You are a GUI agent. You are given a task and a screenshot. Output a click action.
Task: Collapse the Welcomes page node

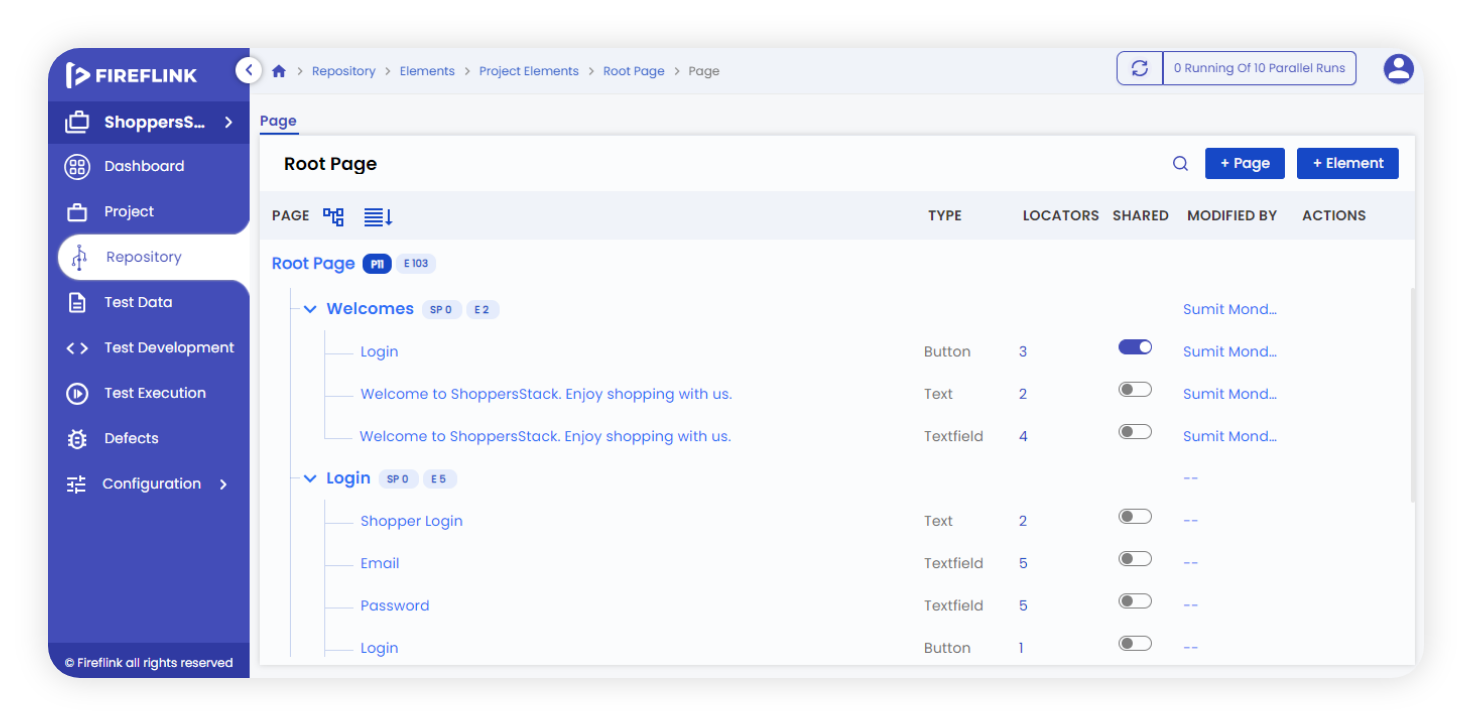tap(310, 309)
